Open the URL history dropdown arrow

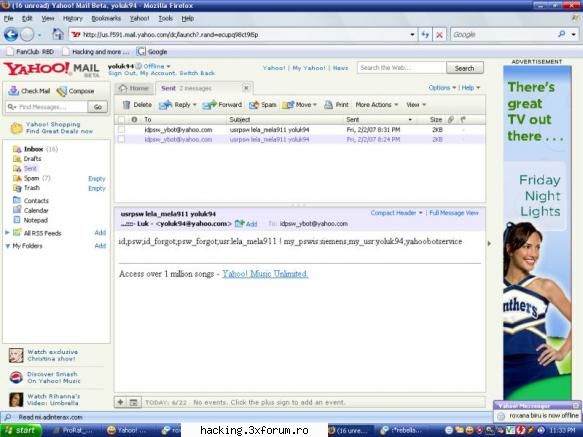412,35
